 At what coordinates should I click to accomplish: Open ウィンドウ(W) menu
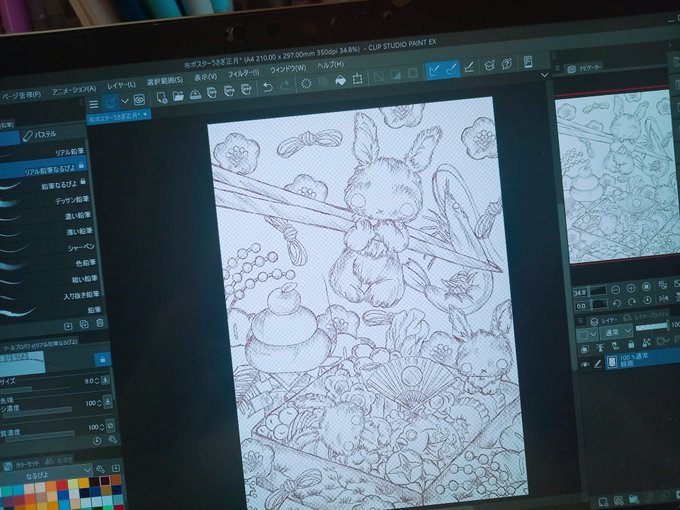pos(288,69)
